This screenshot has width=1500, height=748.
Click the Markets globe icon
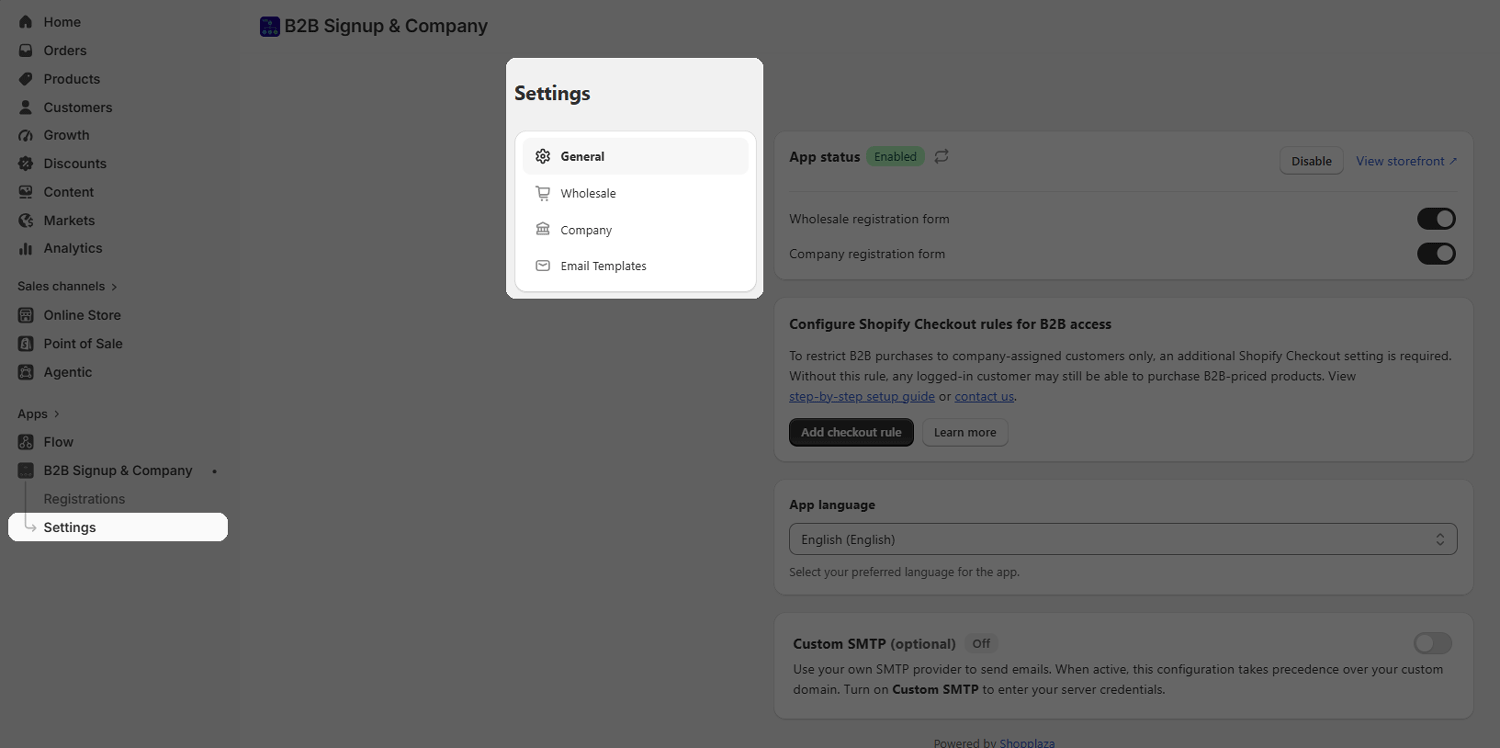tap(26, 220)
